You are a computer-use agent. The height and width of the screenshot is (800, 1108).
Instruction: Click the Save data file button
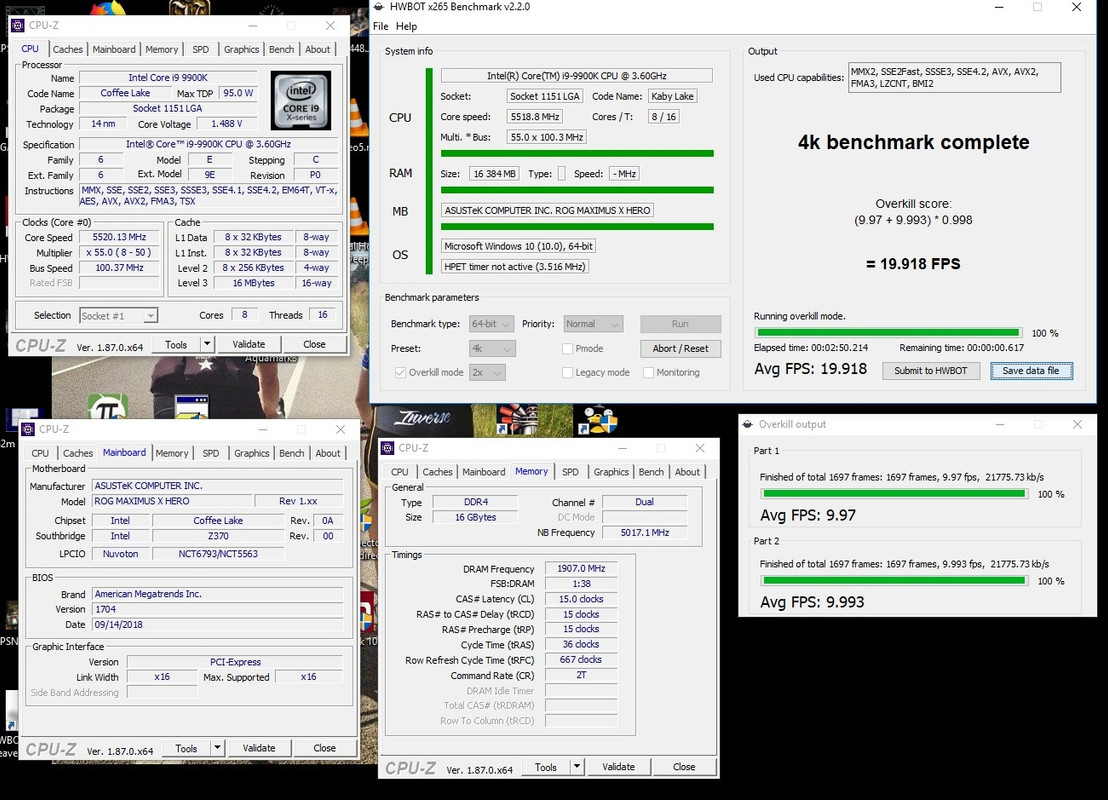[1031, 370]
